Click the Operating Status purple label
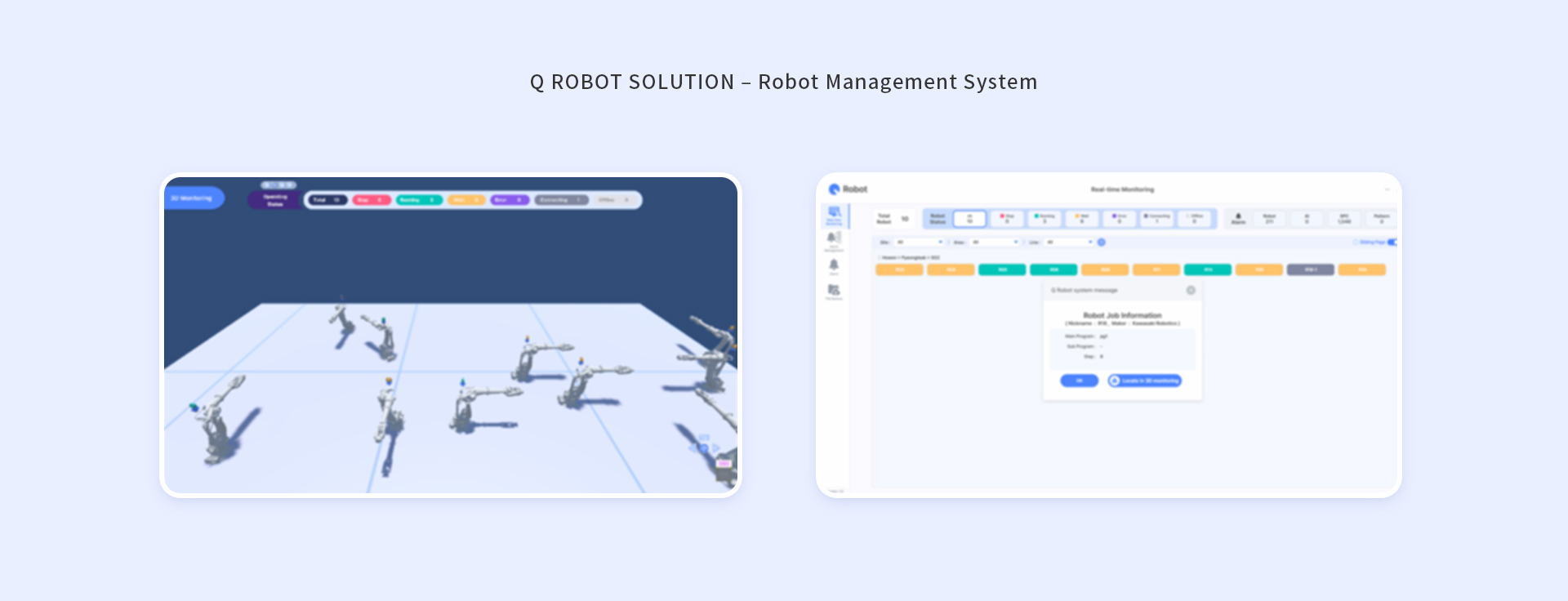This screenshot has width=1568, height=601. [275, 200]
